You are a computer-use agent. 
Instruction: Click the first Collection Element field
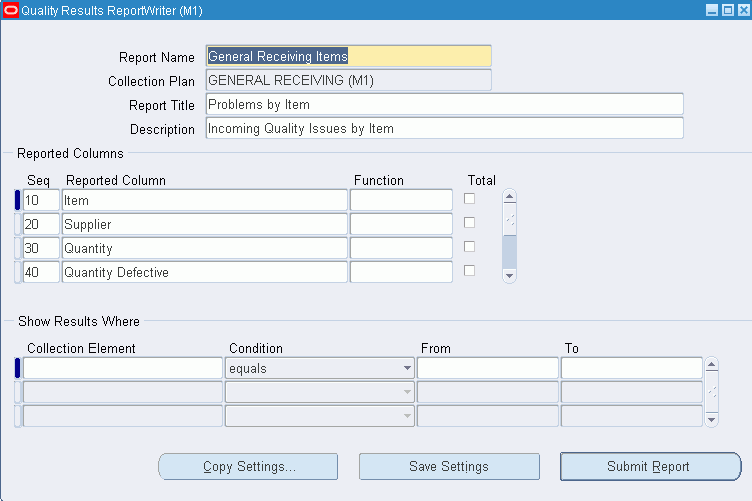coord(123,368)
